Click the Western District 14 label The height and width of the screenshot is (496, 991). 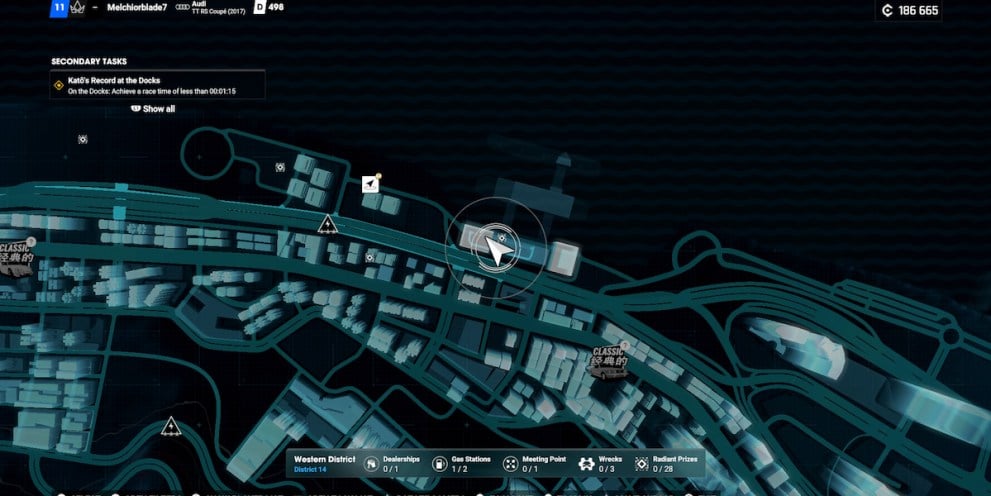click(x=326, y=464)
